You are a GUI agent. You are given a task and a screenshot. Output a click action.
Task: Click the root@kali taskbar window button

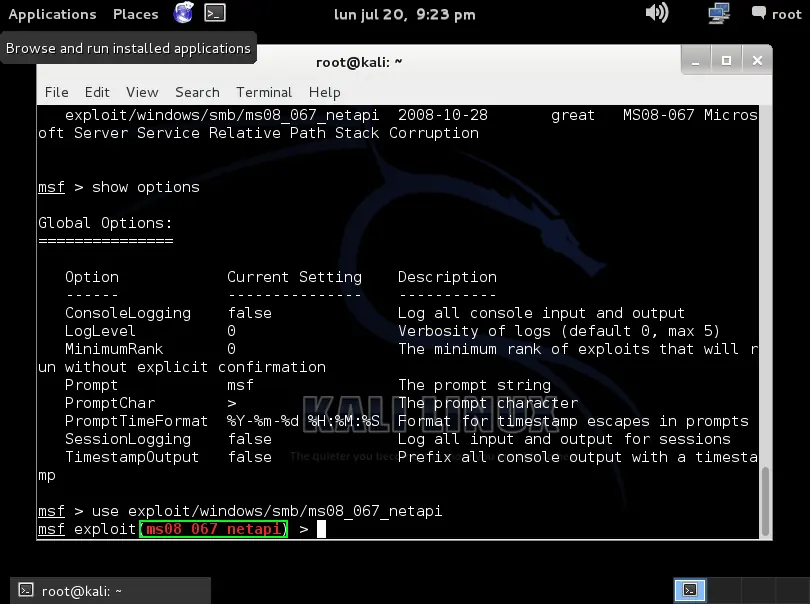pos(111,591)
